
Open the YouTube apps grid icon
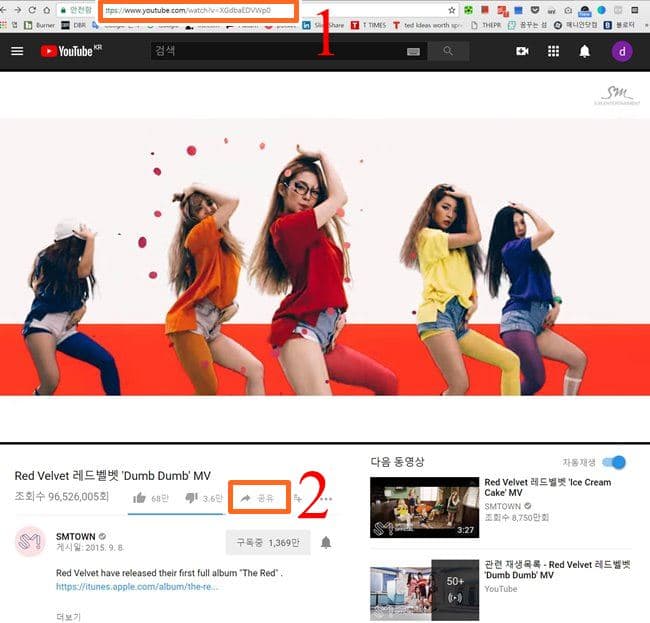click(x=553, y=51)
